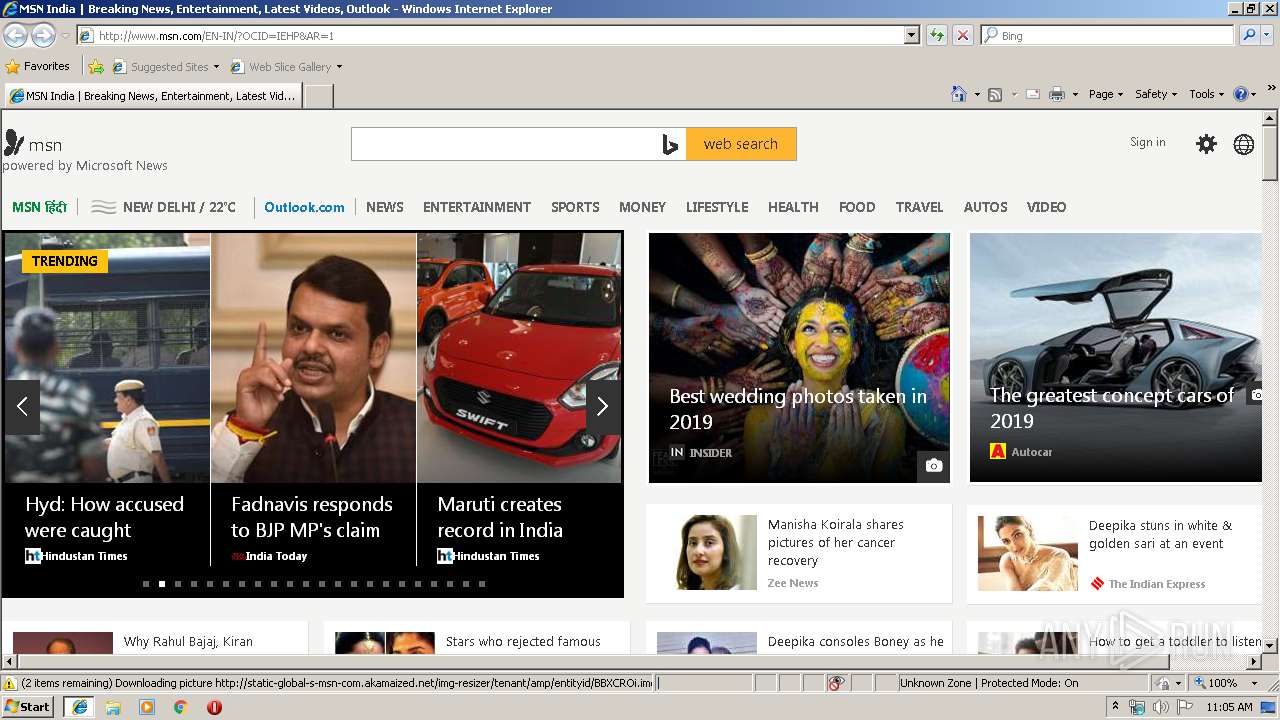The height and width of the screenshot is (720, 1280).
Task: Open Windows Explorer folder in taskbar
Action: 113,707
